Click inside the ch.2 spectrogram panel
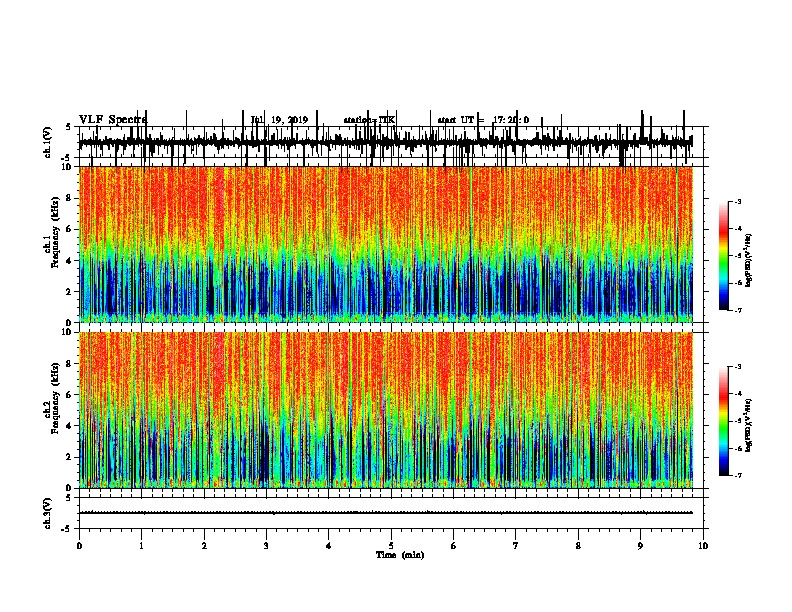The image size is (792, 612). pos(386,410)
